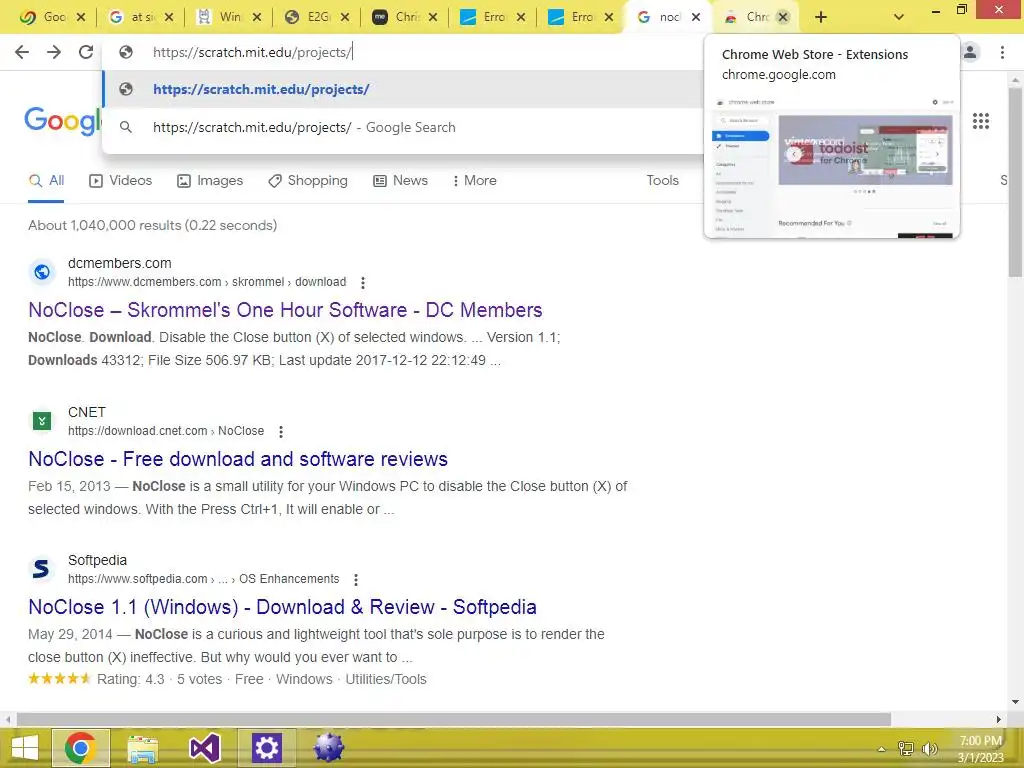Open the tab search chevron
Viewport: 1024px width, 768px height.
point(899,17)
